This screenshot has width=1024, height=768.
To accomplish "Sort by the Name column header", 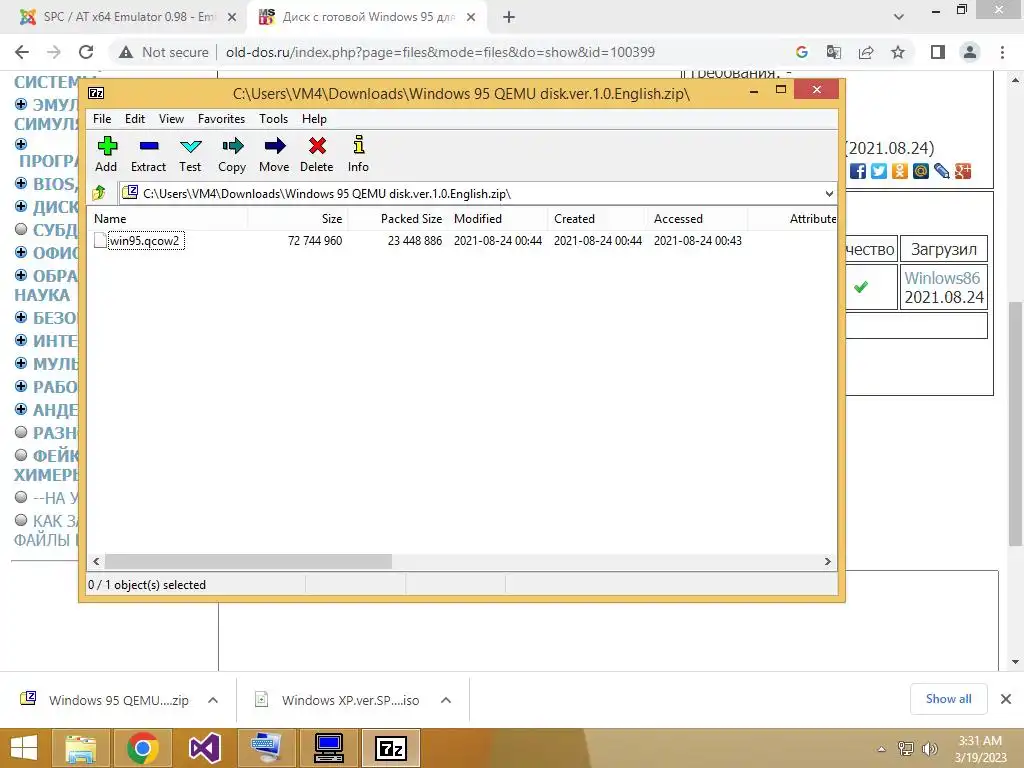I will pos(167,219).
